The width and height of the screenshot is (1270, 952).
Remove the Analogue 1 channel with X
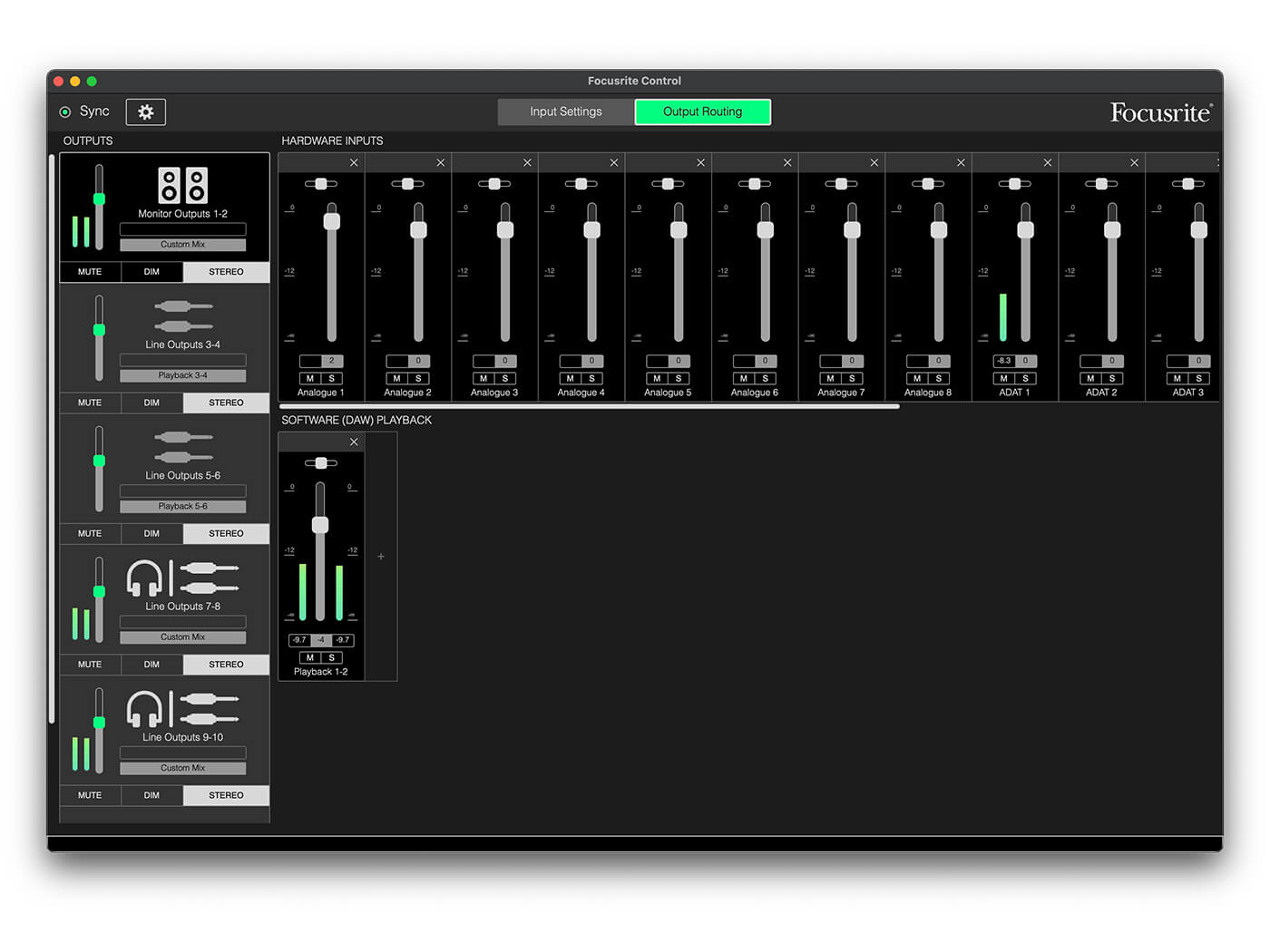pyautogui.click(x=354, y=162)
